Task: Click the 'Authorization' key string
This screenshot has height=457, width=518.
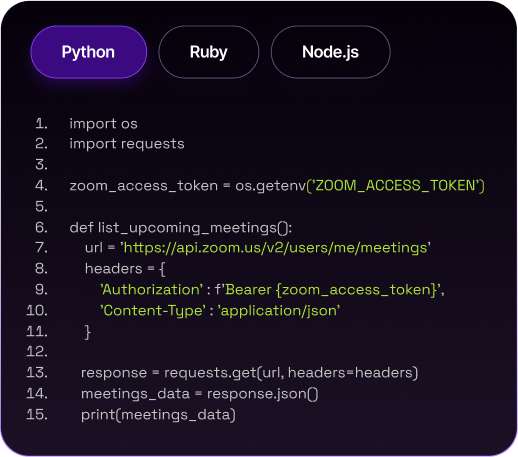Action: (x=151, y=290)
